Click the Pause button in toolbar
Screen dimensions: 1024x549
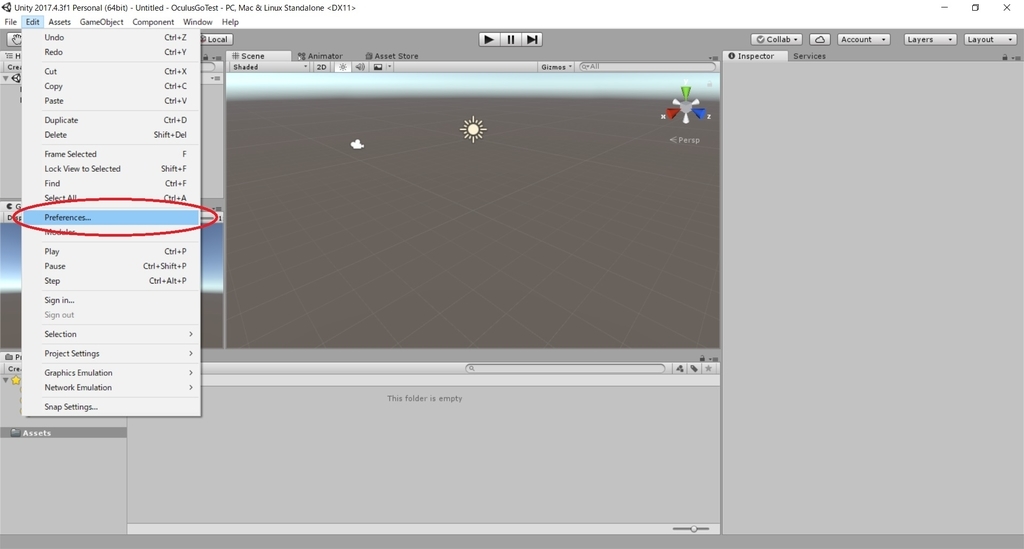[511, 39]
